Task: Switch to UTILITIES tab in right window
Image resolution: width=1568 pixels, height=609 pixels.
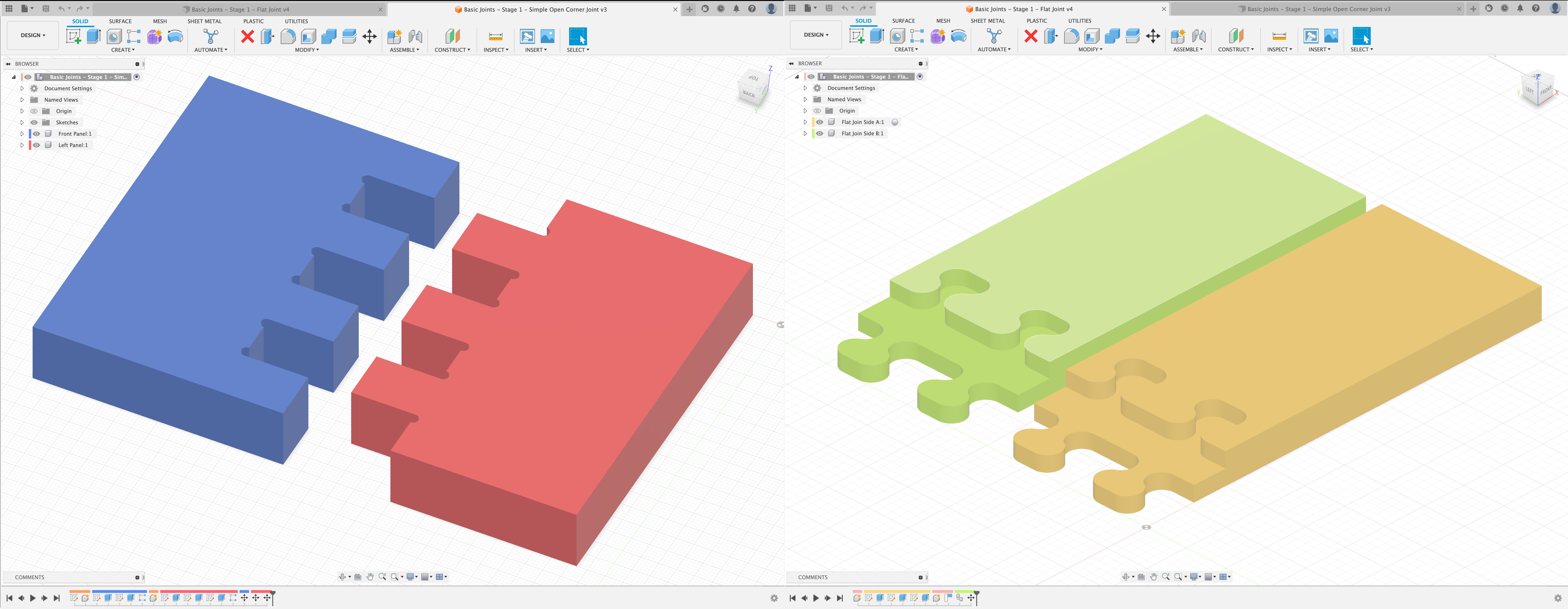Action: [1080, 21]
